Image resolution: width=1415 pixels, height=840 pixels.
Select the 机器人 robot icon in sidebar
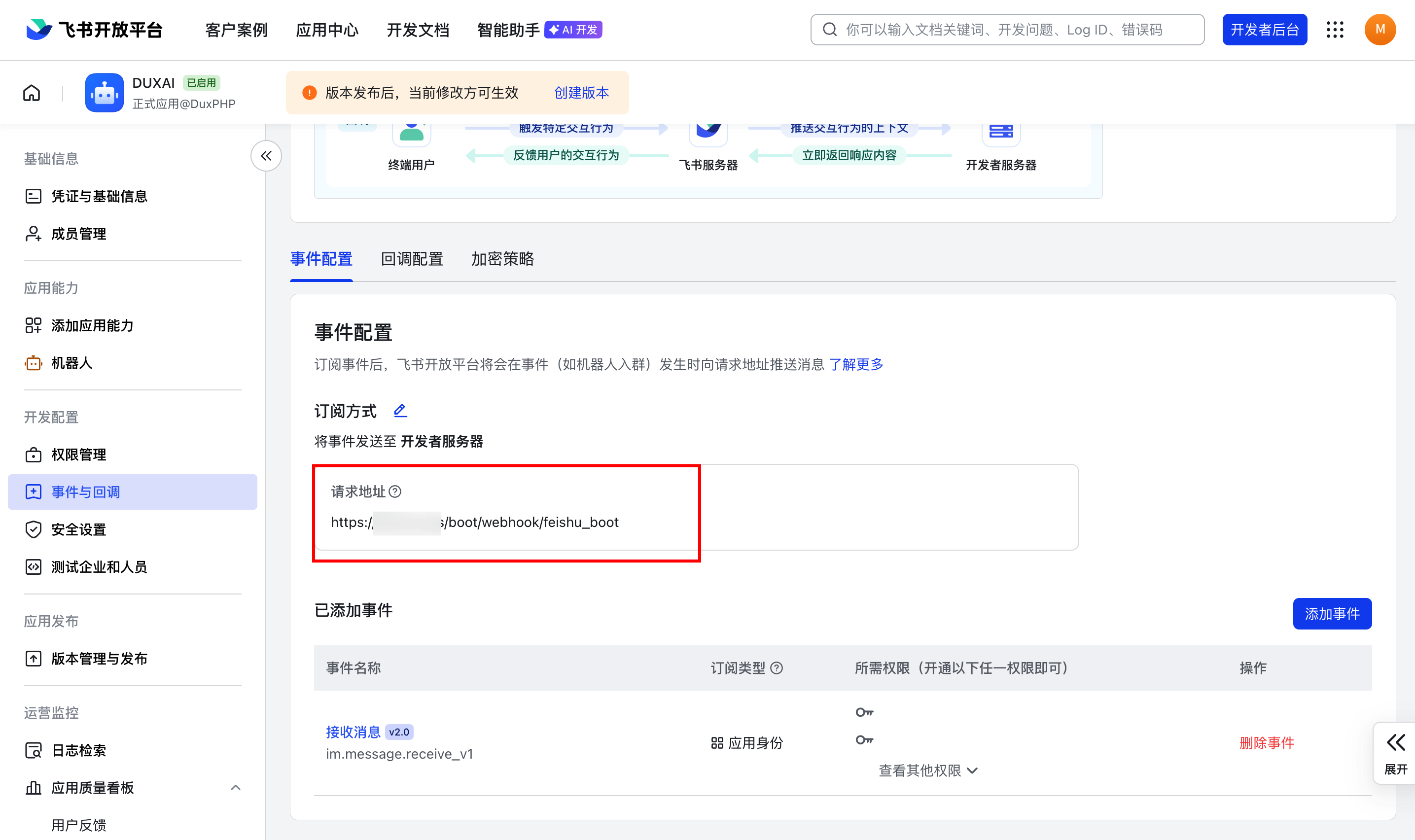click(34, 363)
